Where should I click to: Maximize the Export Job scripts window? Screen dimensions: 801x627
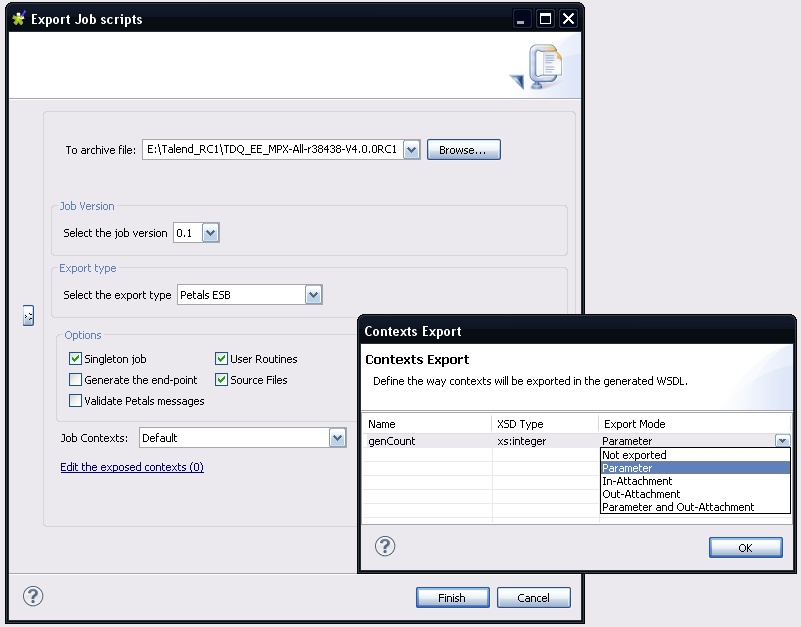click(545, 19)
